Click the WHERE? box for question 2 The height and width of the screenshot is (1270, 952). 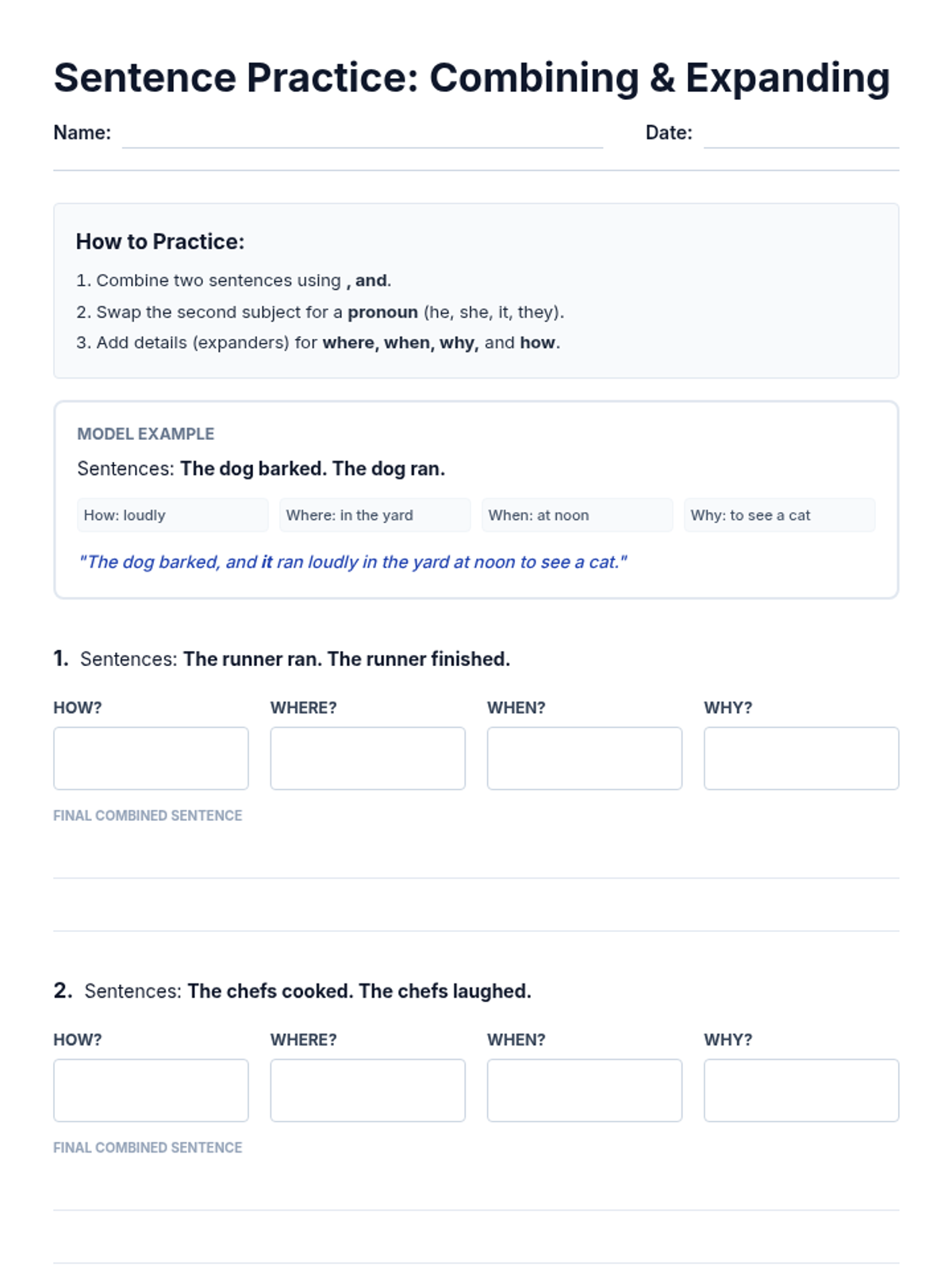[367, 1090]
